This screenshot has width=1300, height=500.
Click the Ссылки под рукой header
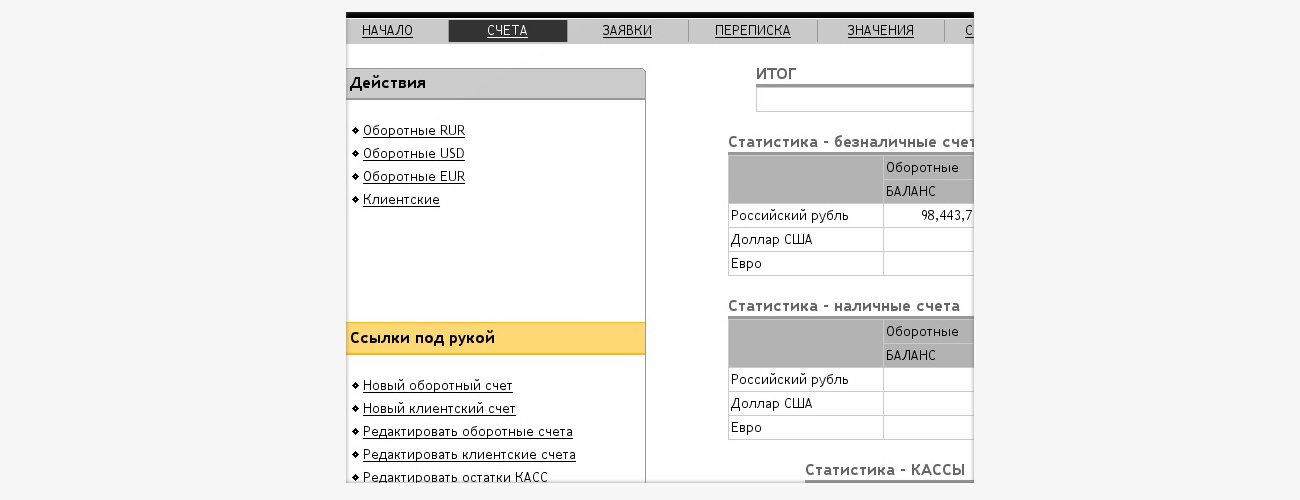coord(495,338)
